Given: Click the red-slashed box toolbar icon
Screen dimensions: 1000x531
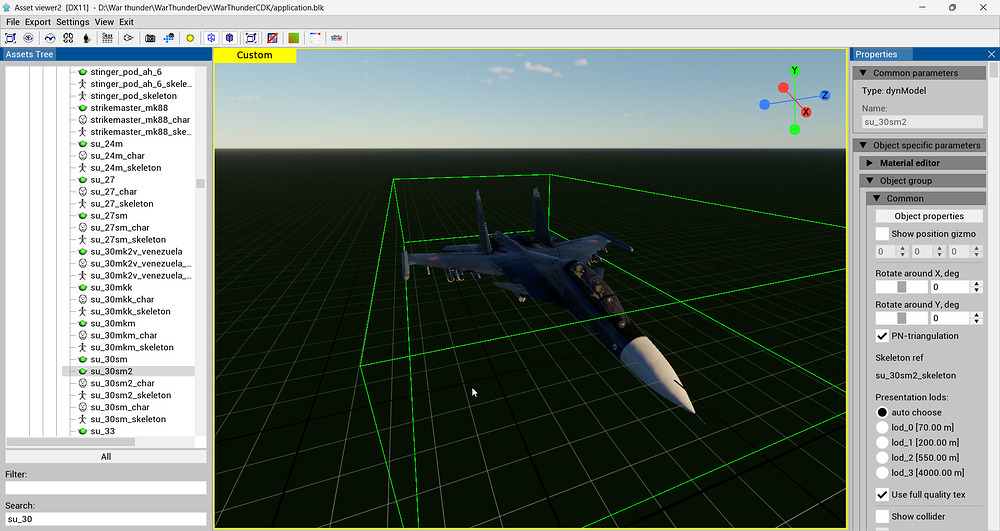Looking at the screenshot, I should [x=272, y=37].
